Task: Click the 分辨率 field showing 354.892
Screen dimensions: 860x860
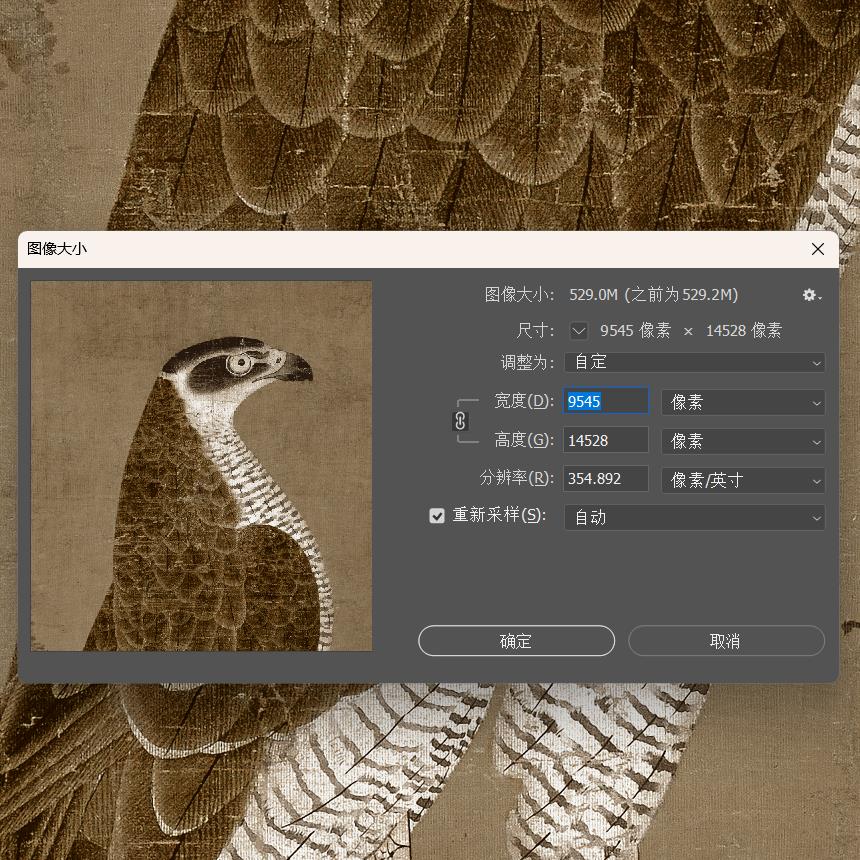Action: tap(606, 479)
